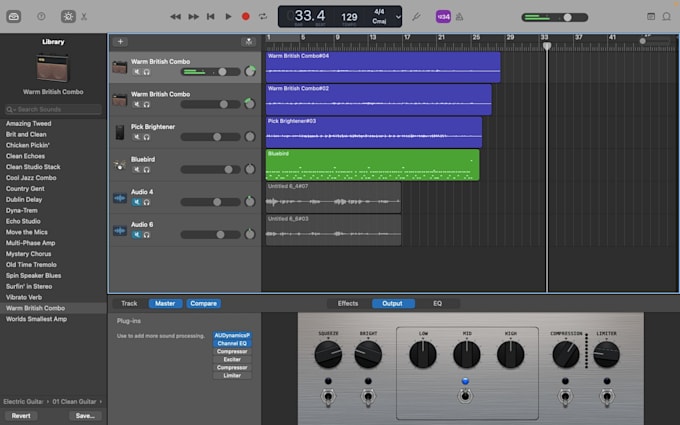Choose the Amazing Tweed patch
The image size is (680, 425).
tap(28, 124)
